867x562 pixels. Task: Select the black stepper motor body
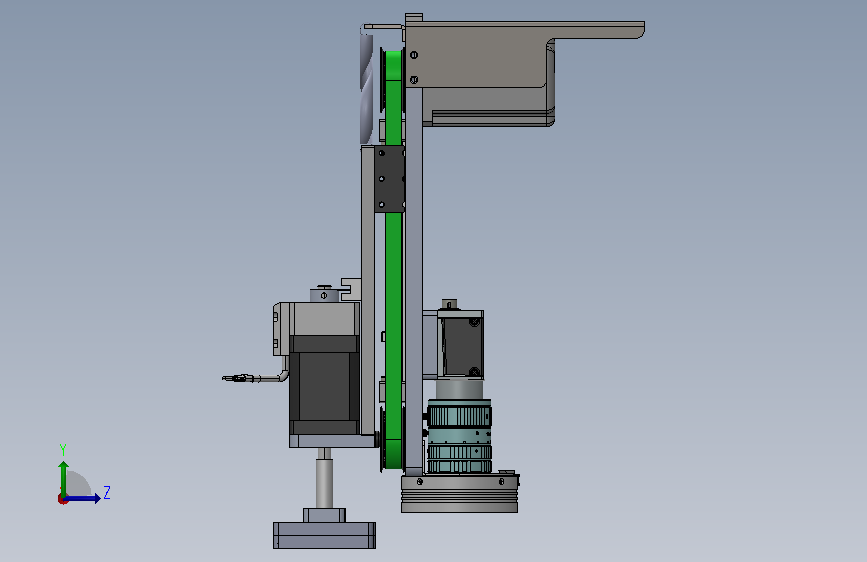click(x=324, y=384)
